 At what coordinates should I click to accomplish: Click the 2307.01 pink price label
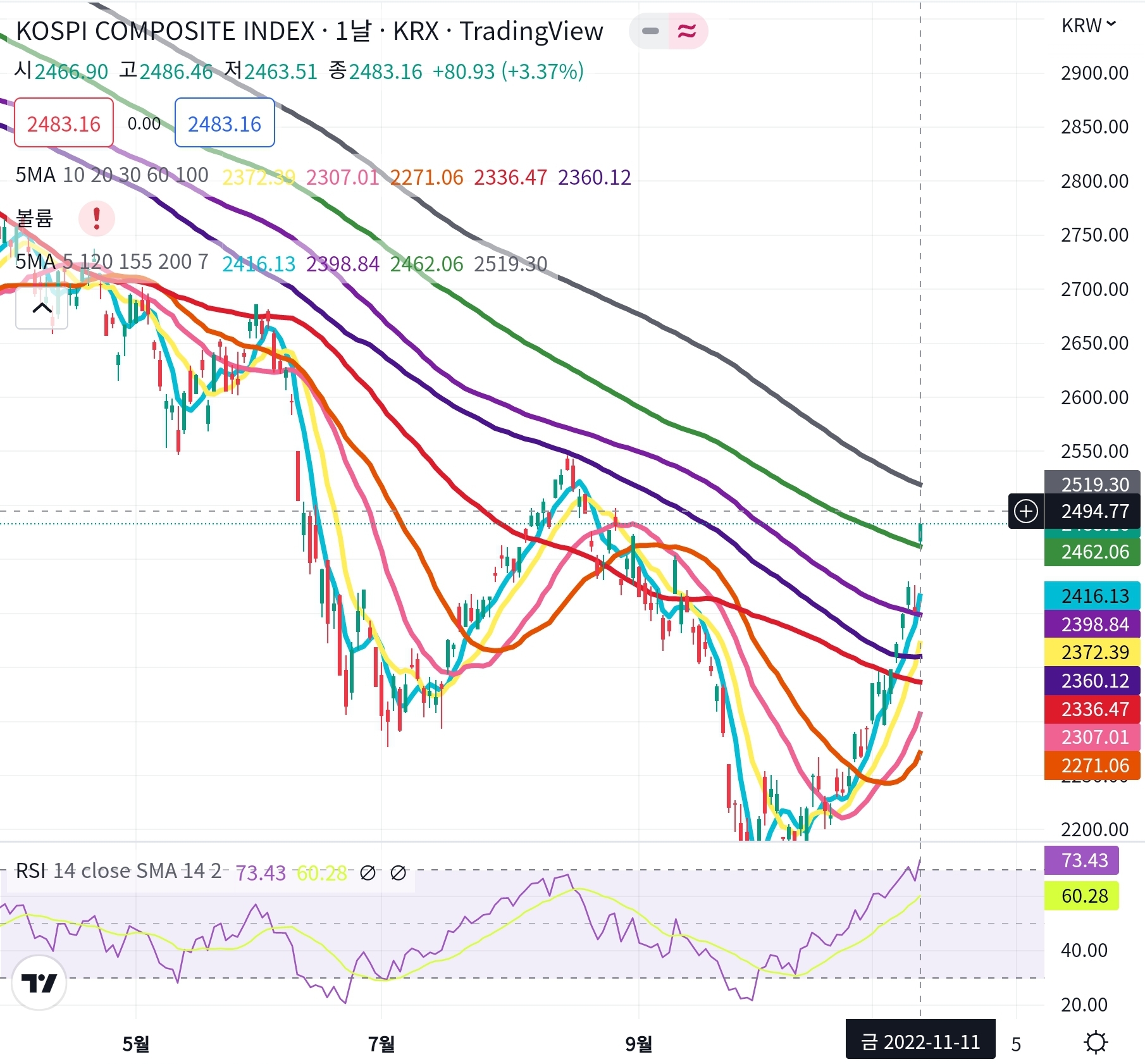click(1092, 737)
